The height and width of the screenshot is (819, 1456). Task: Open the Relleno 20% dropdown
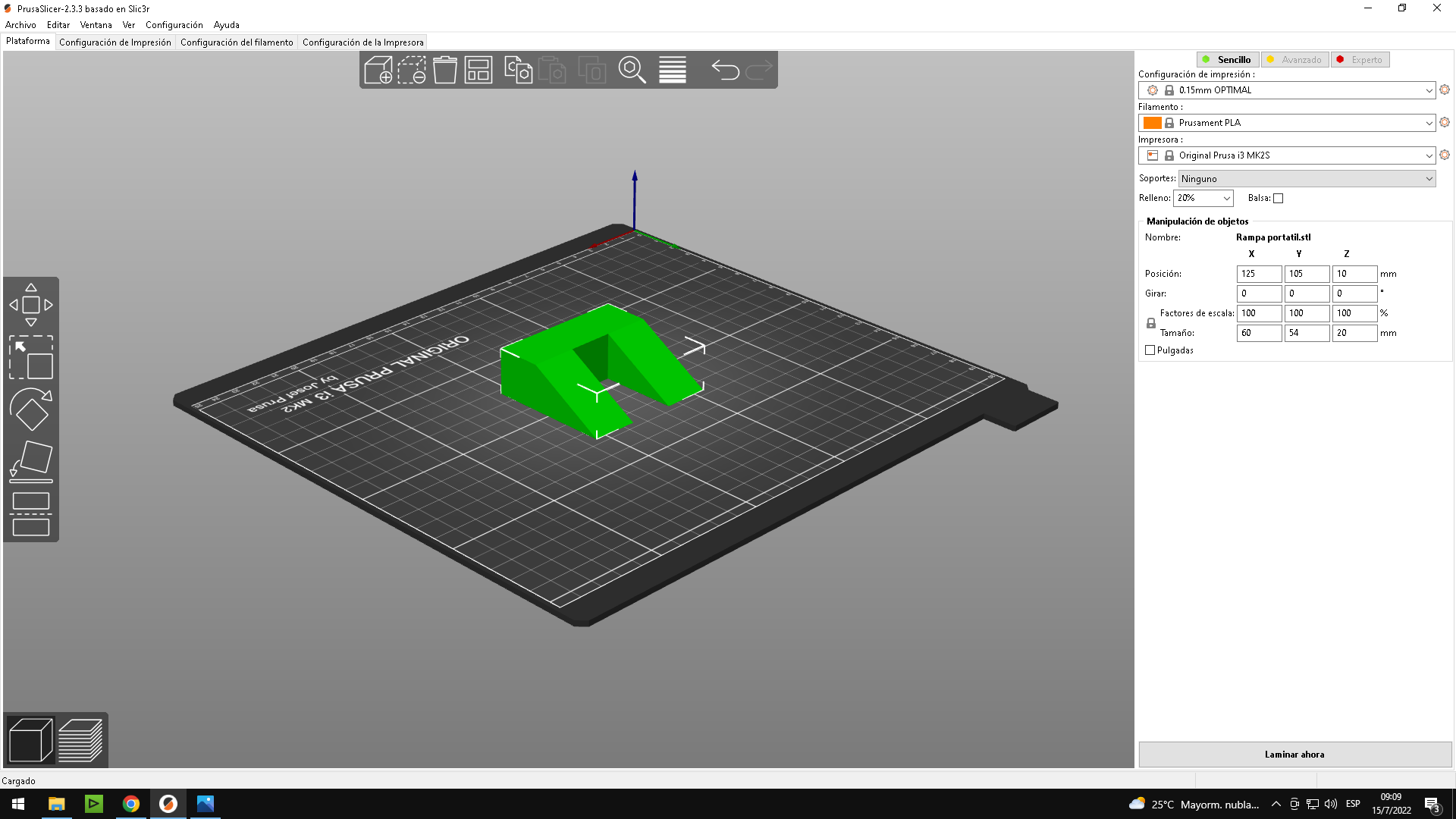1203,198
